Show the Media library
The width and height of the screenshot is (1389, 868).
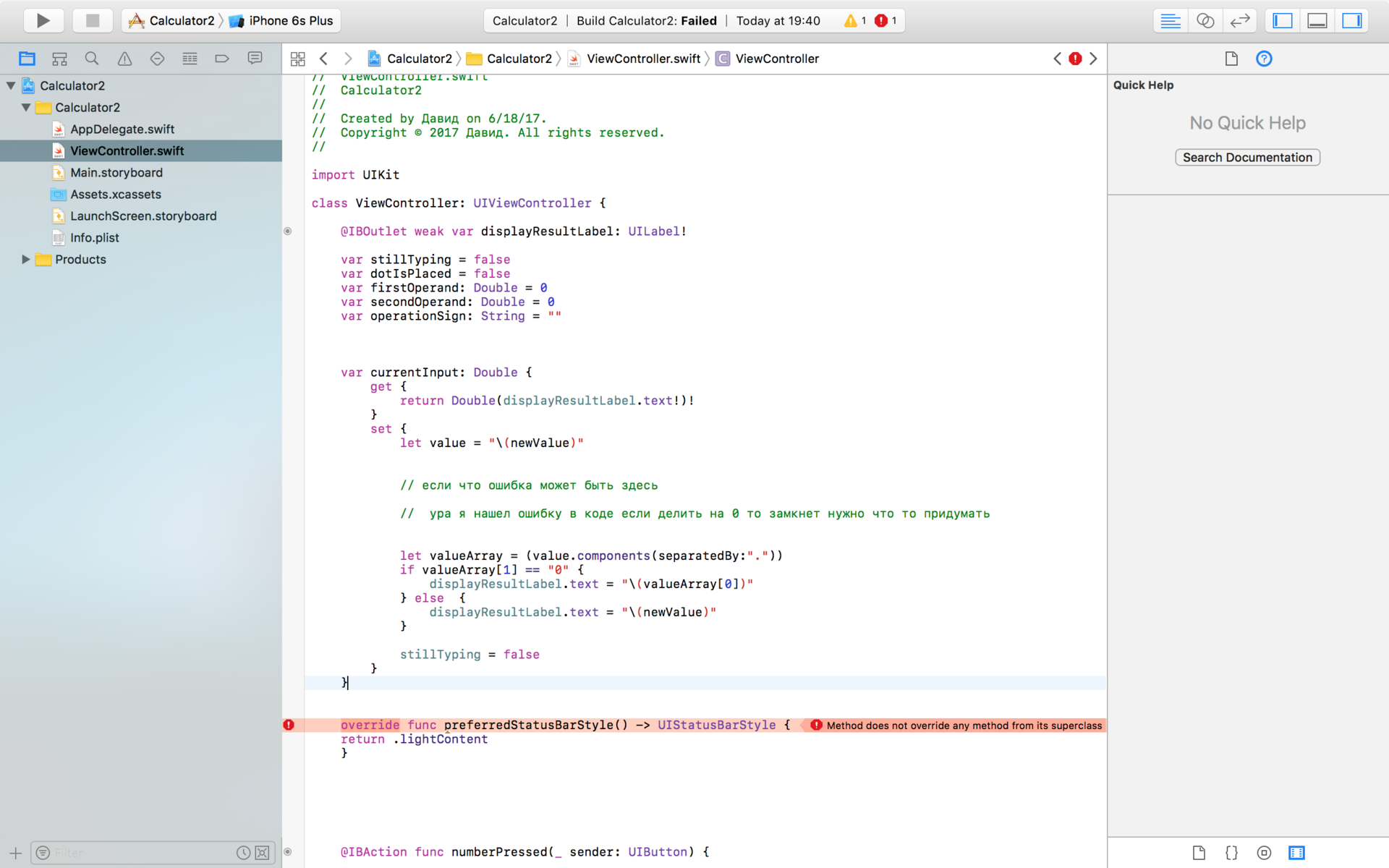click(1296, 853)
